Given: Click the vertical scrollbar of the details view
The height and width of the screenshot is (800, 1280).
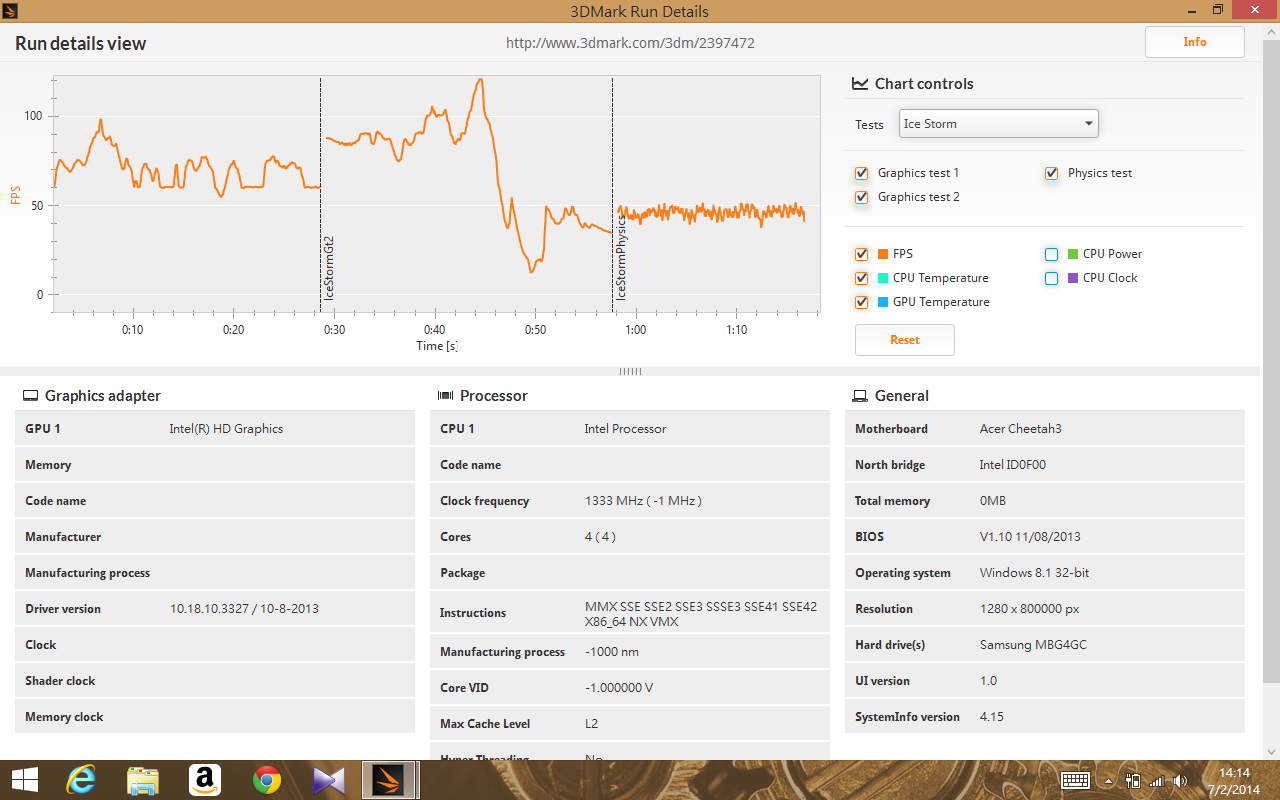Looking at the screenshot, I should pyautogui.click(x=1270, y=360).
